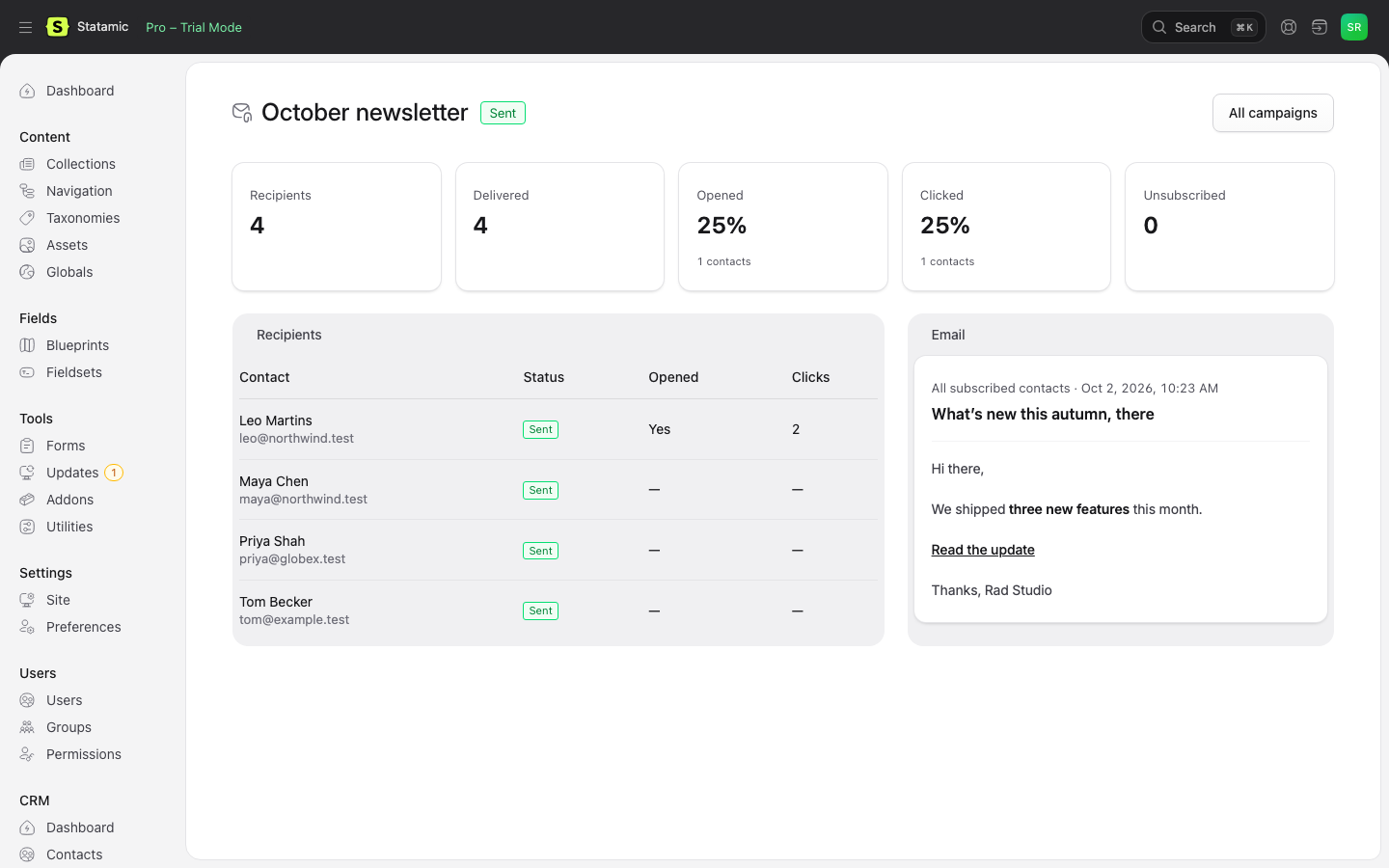This screenshot has width=1389, height=868.
Task: Go to Navigation in the sidebar
Action: coord(79,191)
